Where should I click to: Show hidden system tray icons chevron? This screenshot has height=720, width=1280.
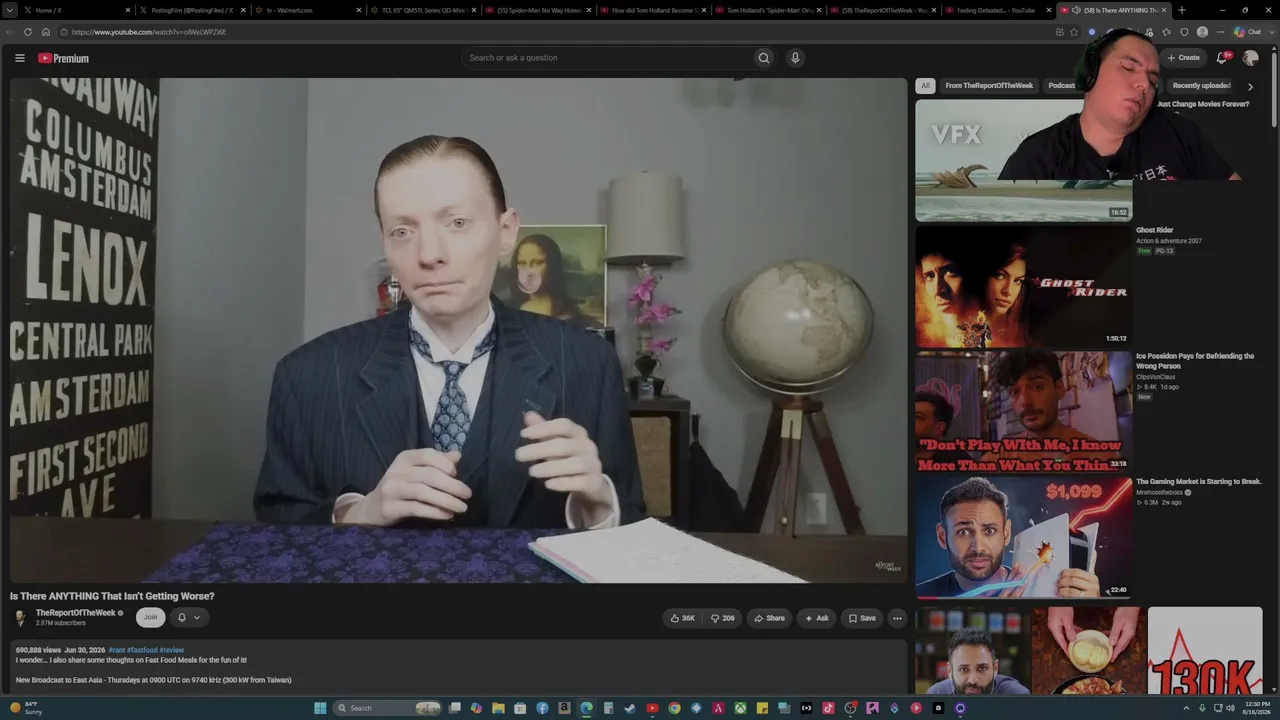pos(1187,708)
